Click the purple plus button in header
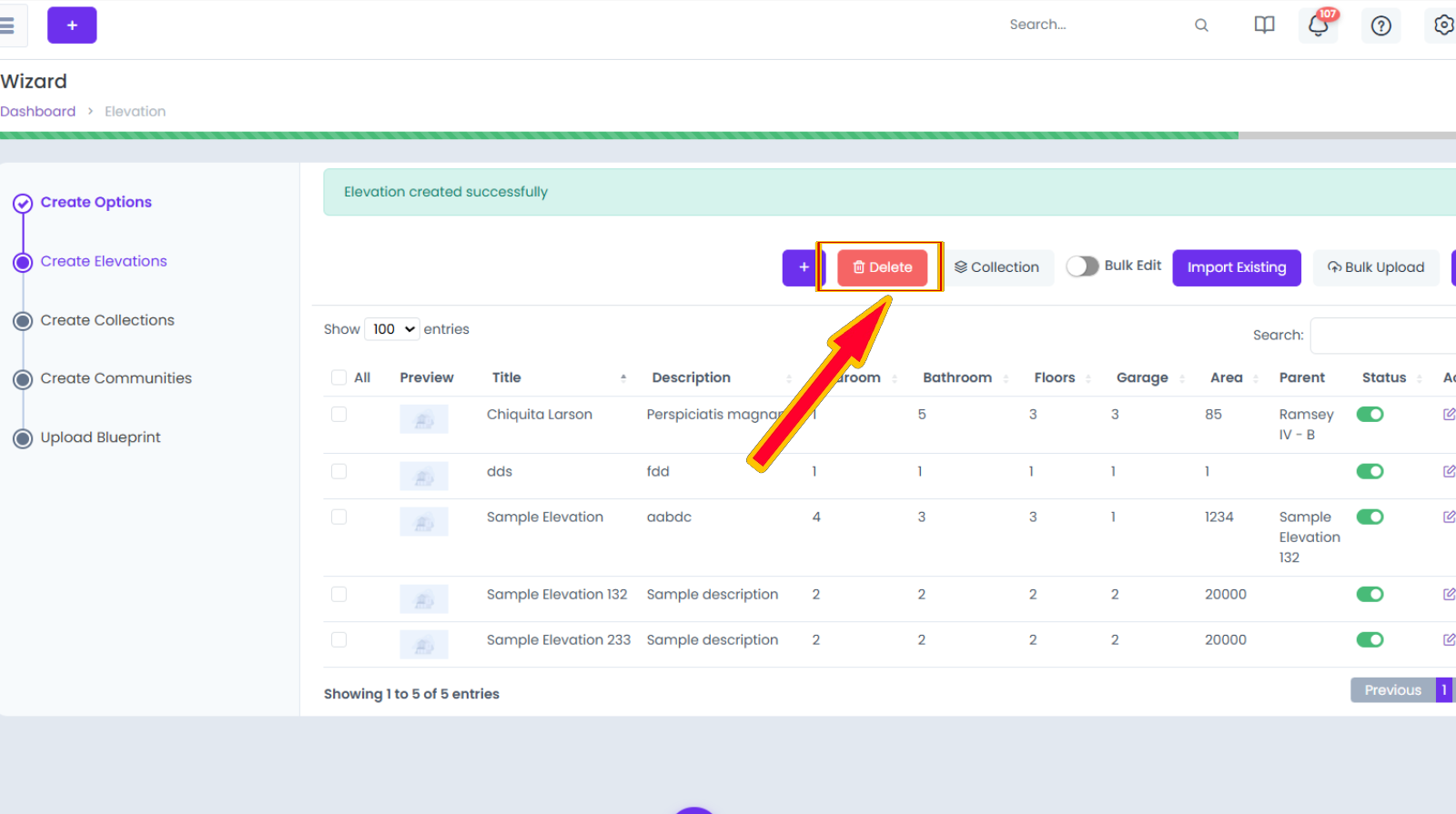Image resolution: width=1456 pixels, height=814 pixels. click(72, 25)
